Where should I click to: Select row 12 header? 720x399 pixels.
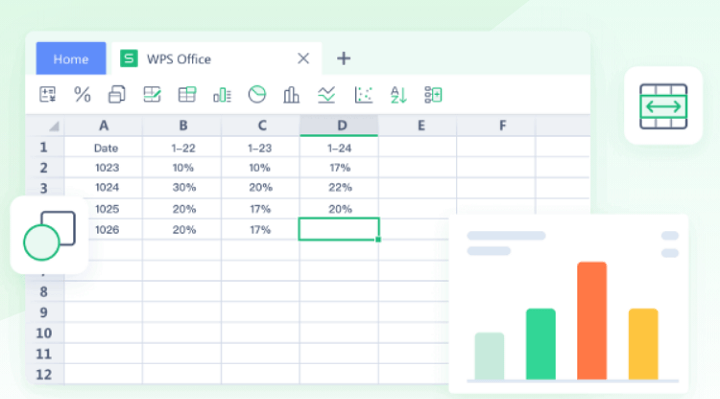click(x=44, y=374)
